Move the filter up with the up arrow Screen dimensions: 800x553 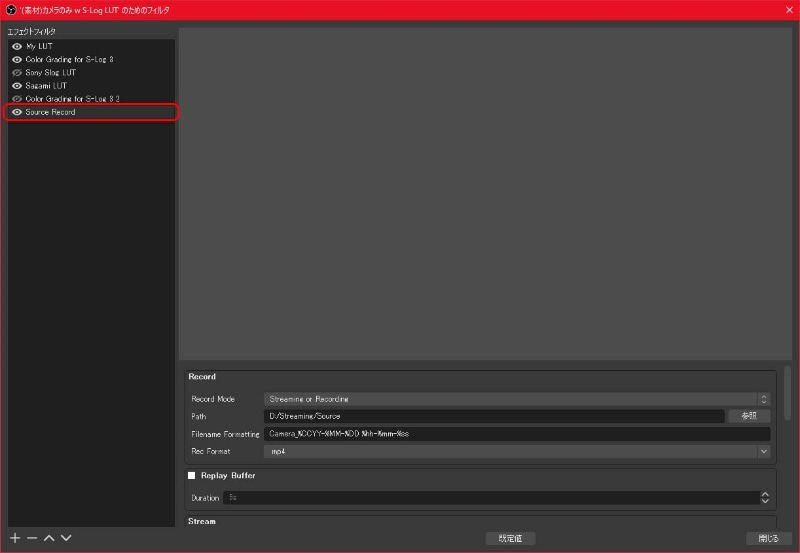click(x=49, y=538)
